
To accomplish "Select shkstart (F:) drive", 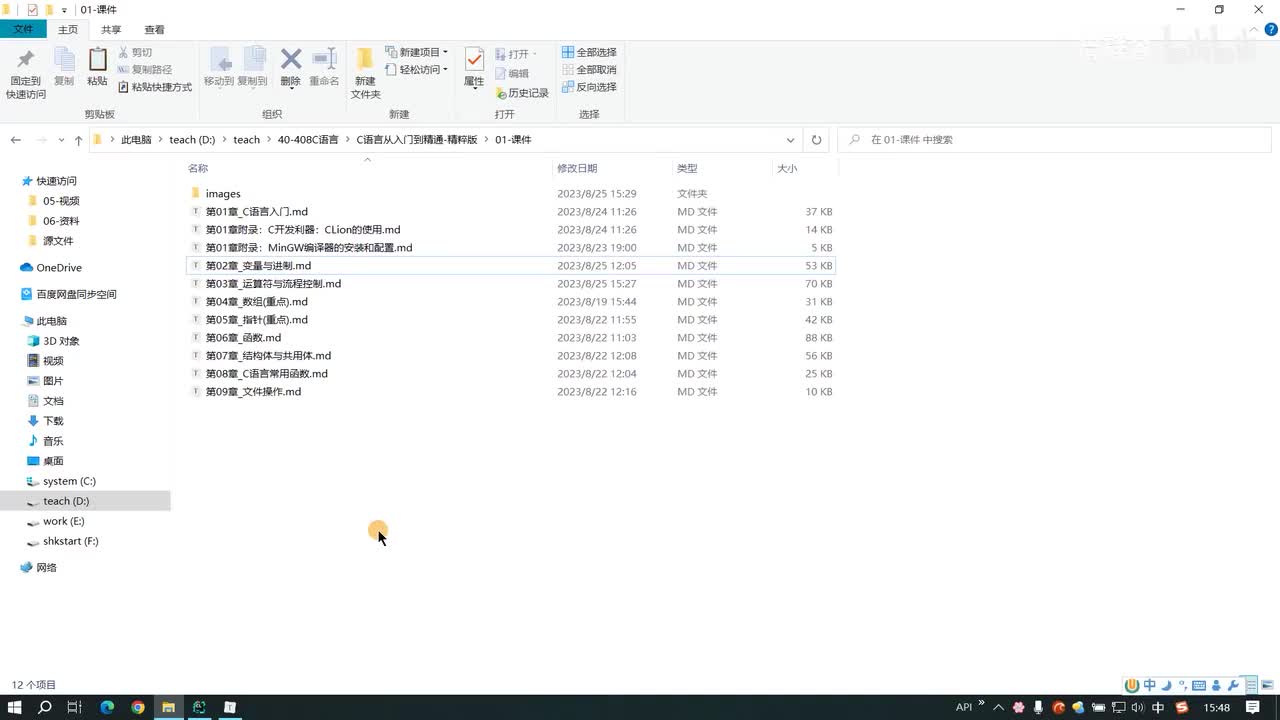I will pos(70,541).
